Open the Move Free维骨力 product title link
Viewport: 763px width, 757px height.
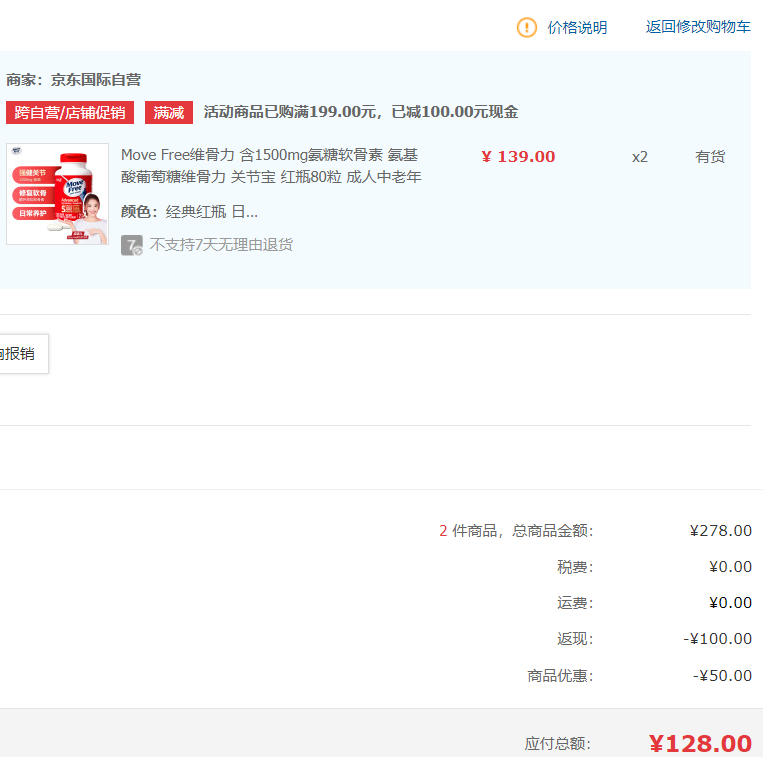[271, 166]
